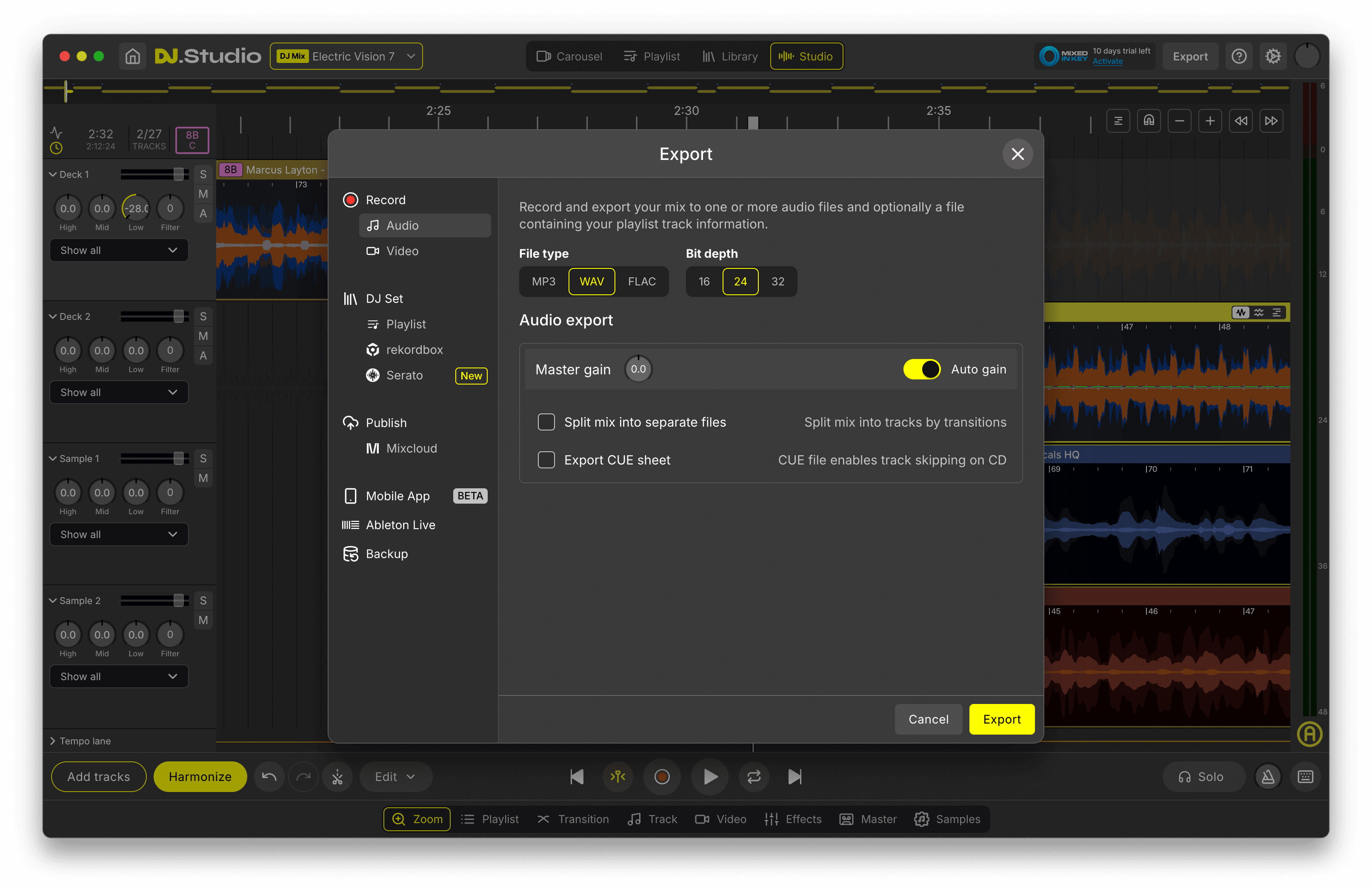1372x889 pixels.
Task: Click the Harmonize button
Action: pos(200,777)
